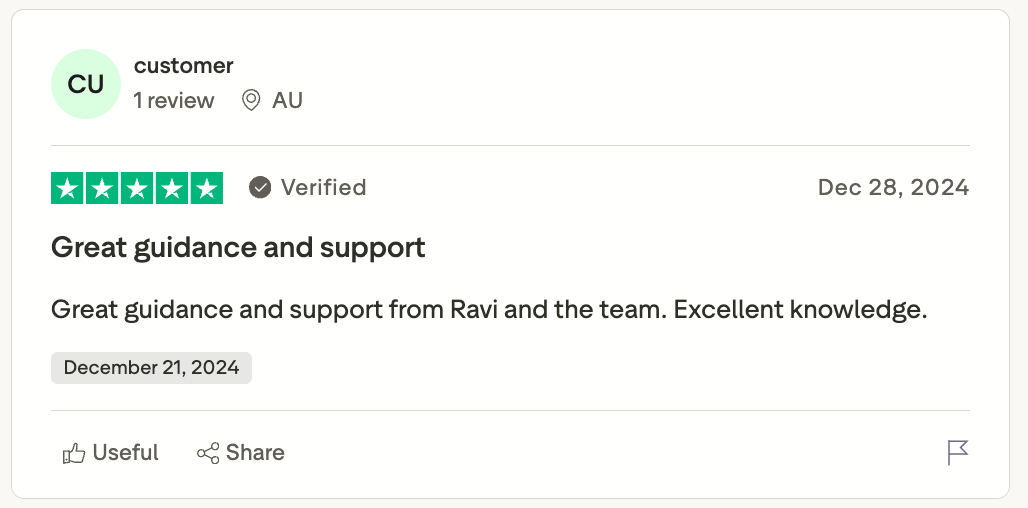Mark review as Useful via its label

[125, 453]
